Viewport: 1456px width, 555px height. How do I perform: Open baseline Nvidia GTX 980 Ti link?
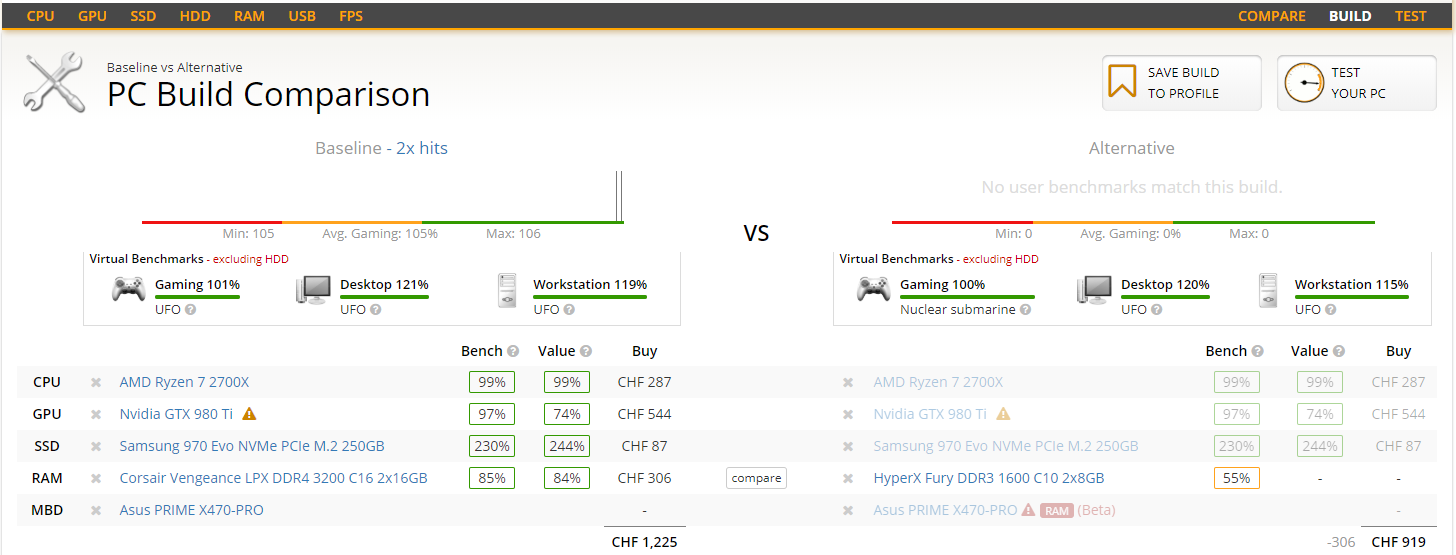176,414
